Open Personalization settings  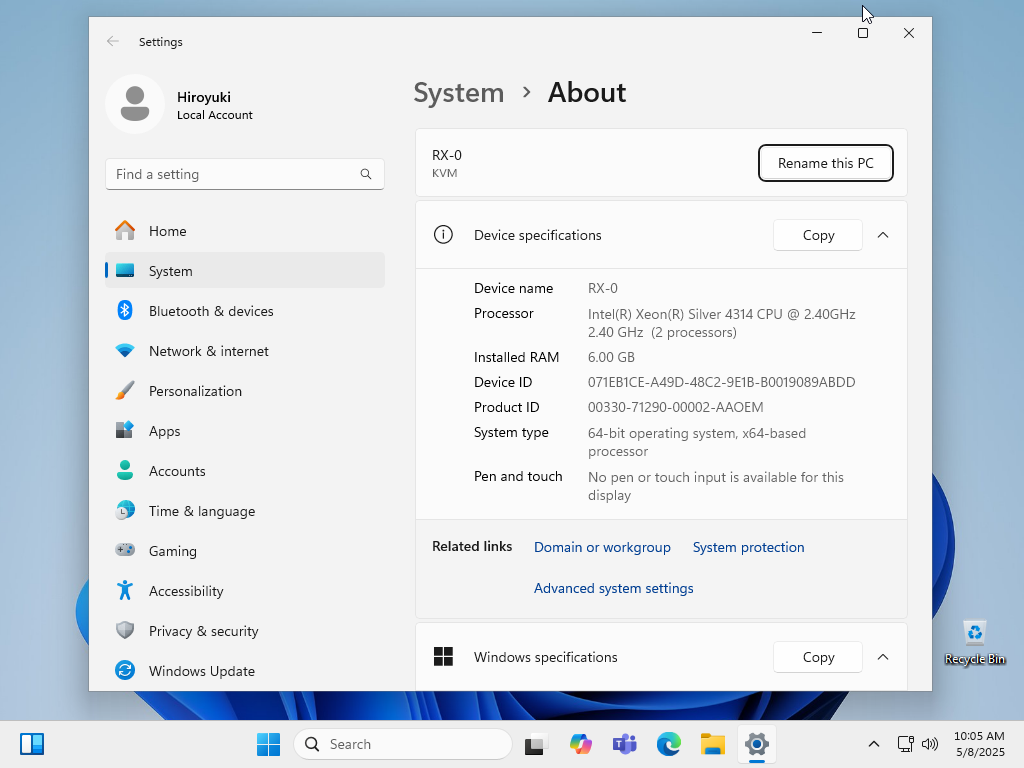pyautogui.click(x=245, y=391)
